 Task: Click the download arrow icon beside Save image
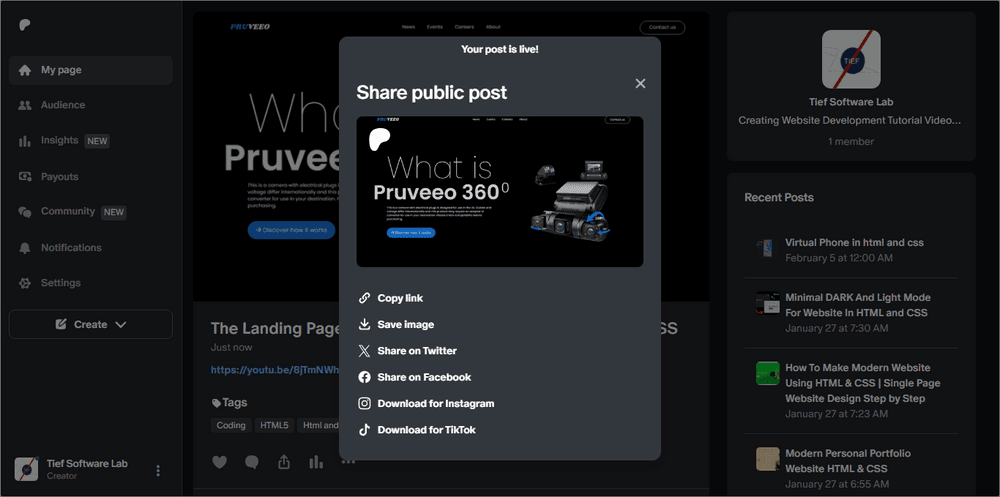click(364, 325)
